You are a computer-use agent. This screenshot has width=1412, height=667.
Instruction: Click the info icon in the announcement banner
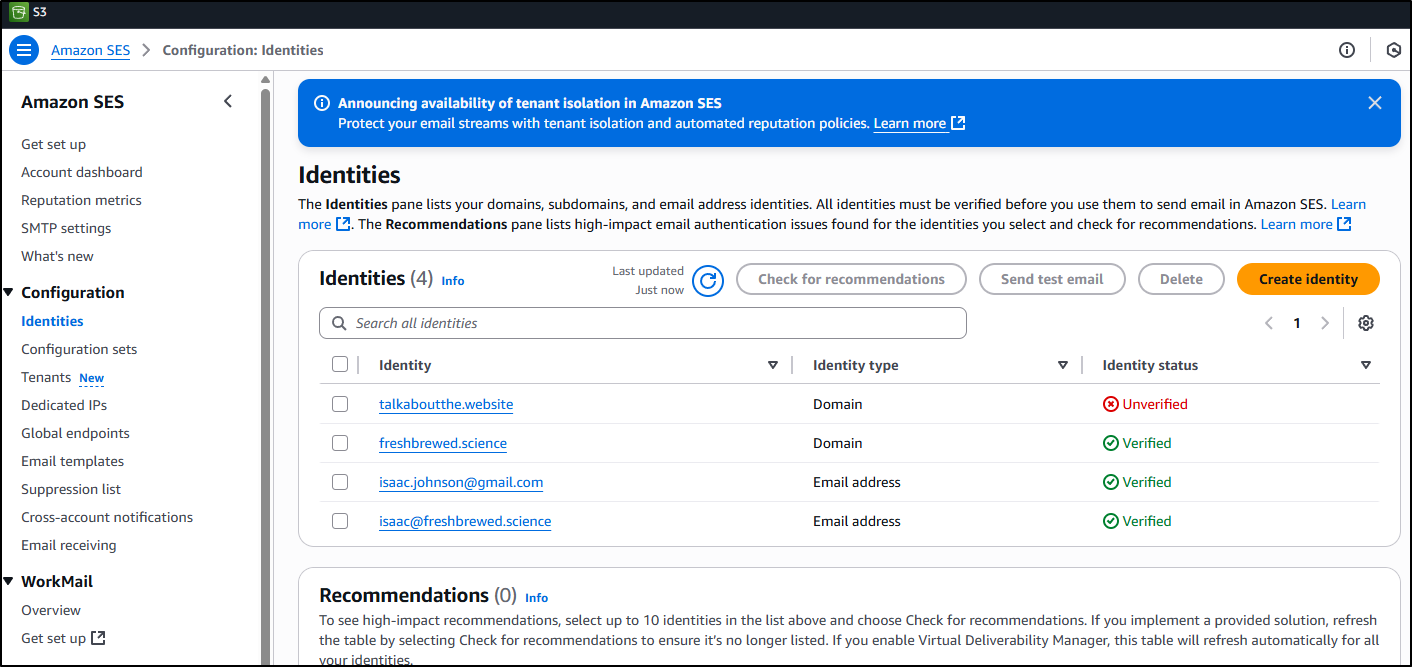pyautogui.click(x=322, y=103)
